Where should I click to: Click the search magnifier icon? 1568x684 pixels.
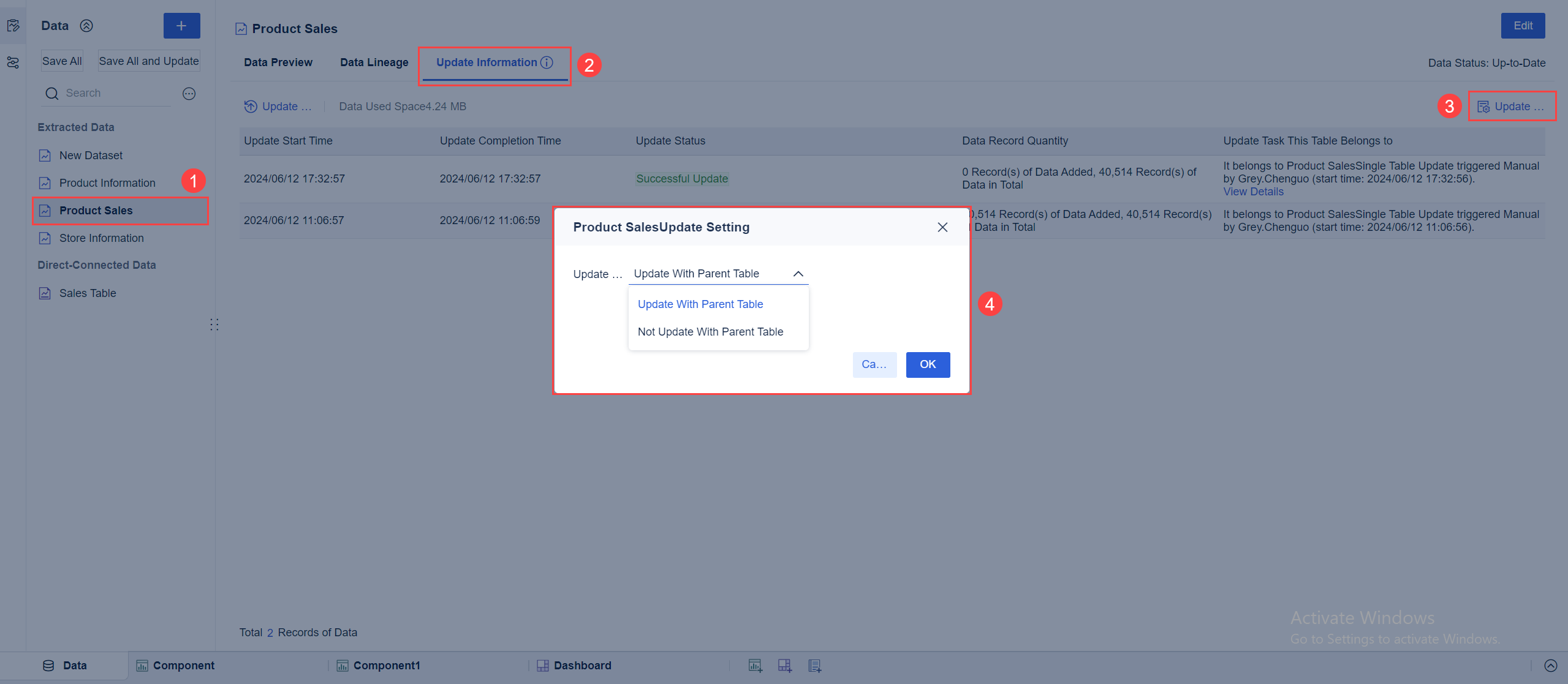(x=52, y=93)
